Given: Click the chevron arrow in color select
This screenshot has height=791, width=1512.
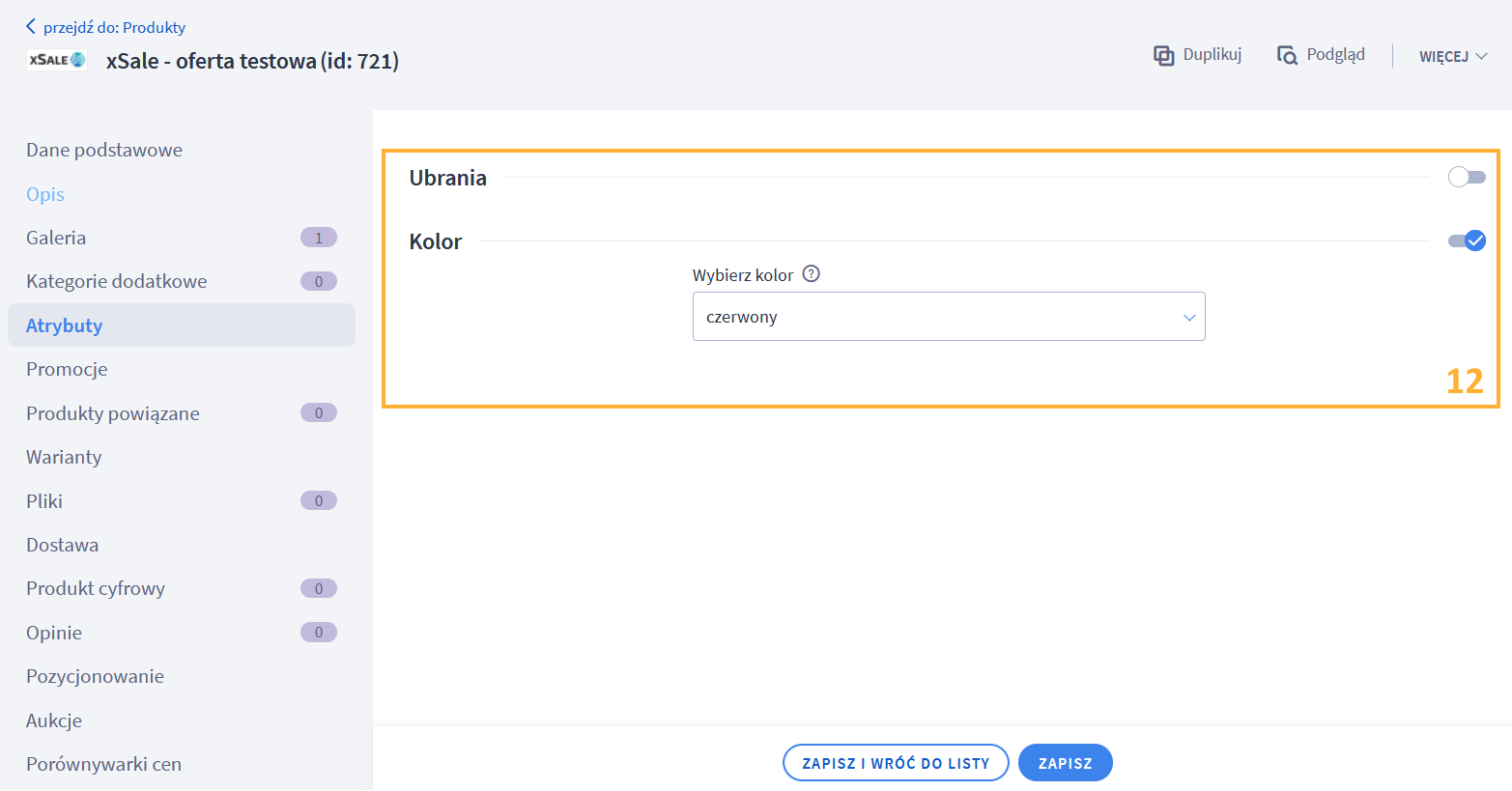Looking at the screenshot, I should pyautogui.click(x=1189, y=318).
